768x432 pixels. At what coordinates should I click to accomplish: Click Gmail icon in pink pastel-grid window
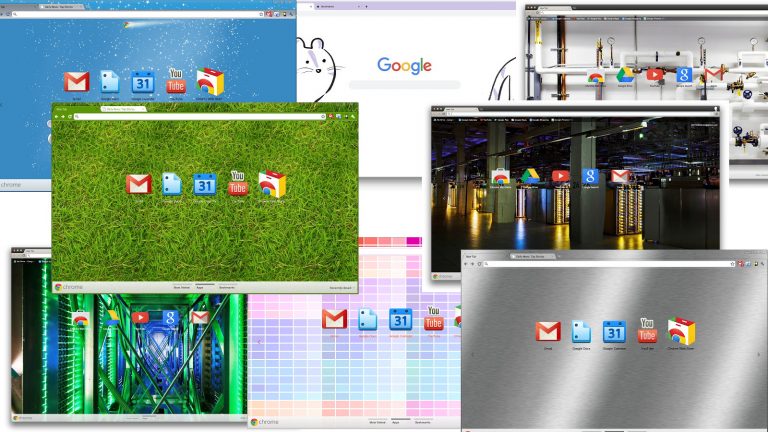point(334,318)
